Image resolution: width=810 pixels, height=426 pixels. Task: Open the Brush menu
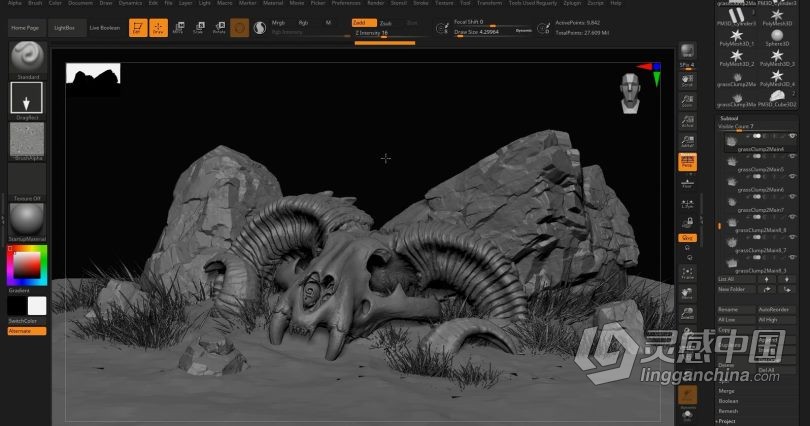point(35,3)
